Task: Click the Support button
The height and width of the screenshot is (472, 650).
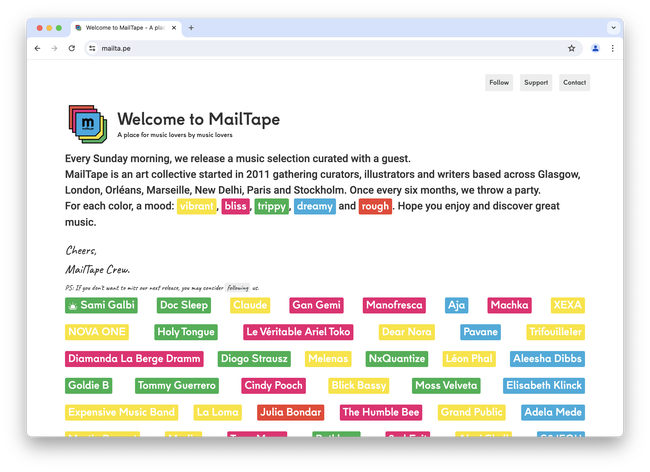Action: tap(536, 82)
